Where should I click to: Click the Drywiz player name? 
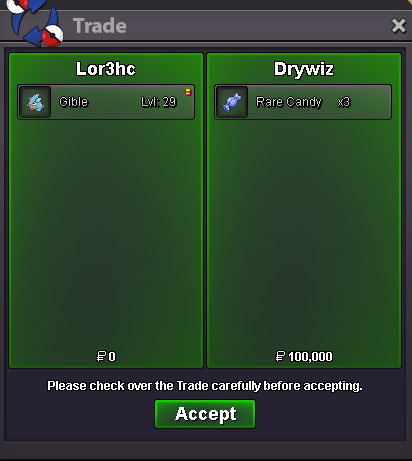(304, 70)
